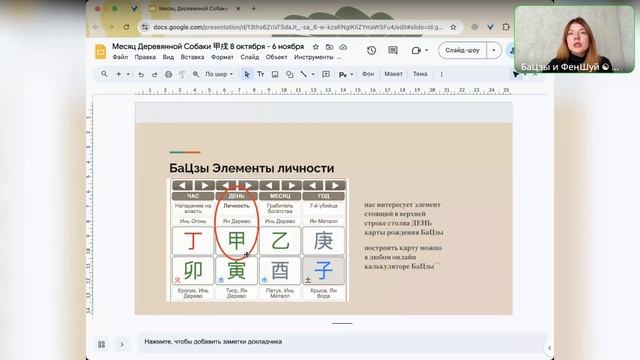Open the Вид menu
Screen dimensions: 640x360
tap(168, 57)
